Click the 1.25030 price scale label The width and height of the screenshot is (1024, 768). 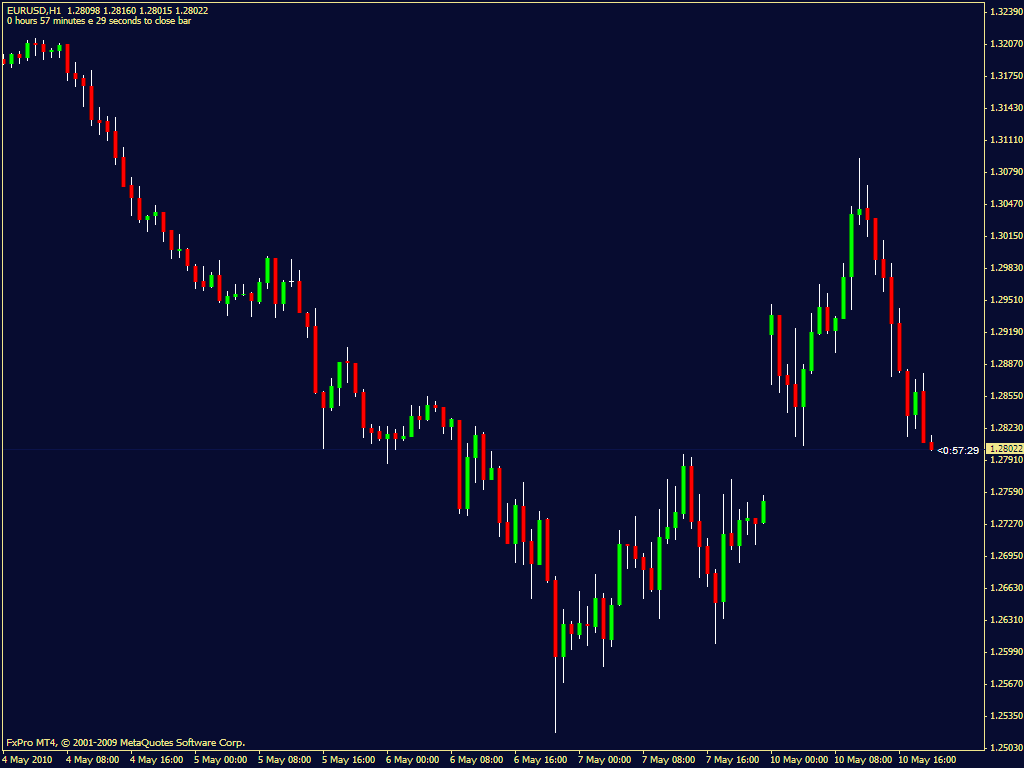coord(1003,748)
